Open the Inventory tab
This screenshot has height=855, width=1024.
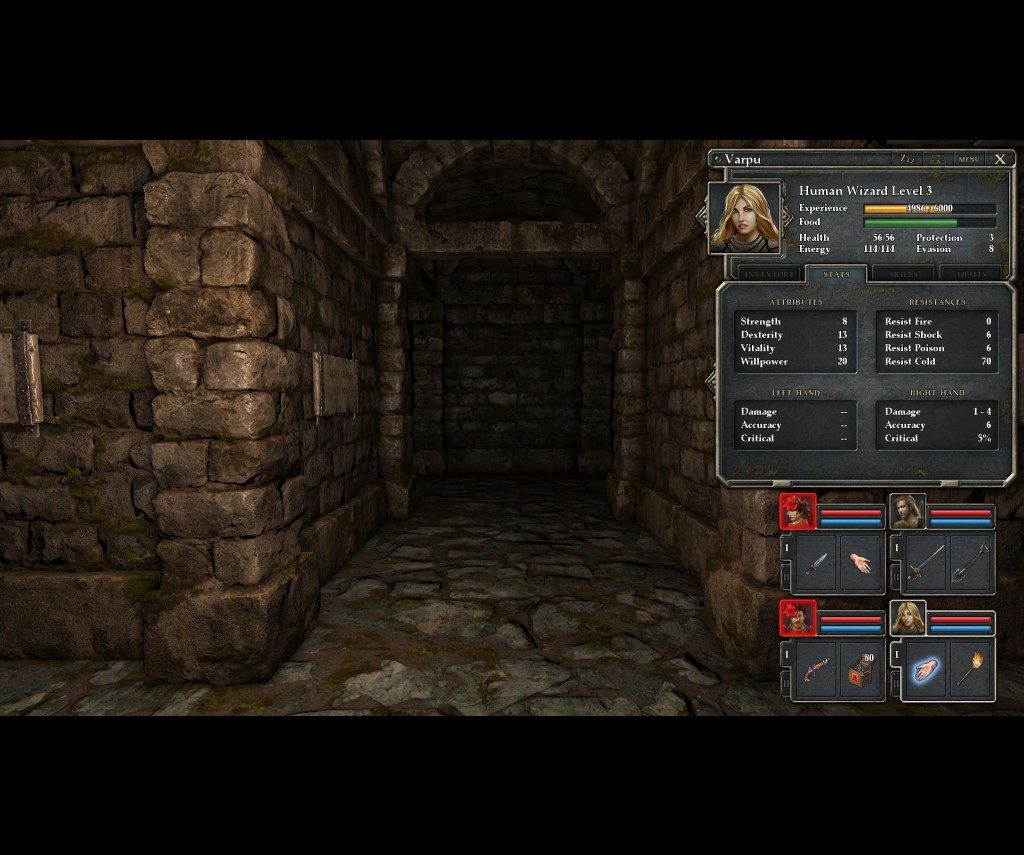pyautogui.click(x=769, y=274)
